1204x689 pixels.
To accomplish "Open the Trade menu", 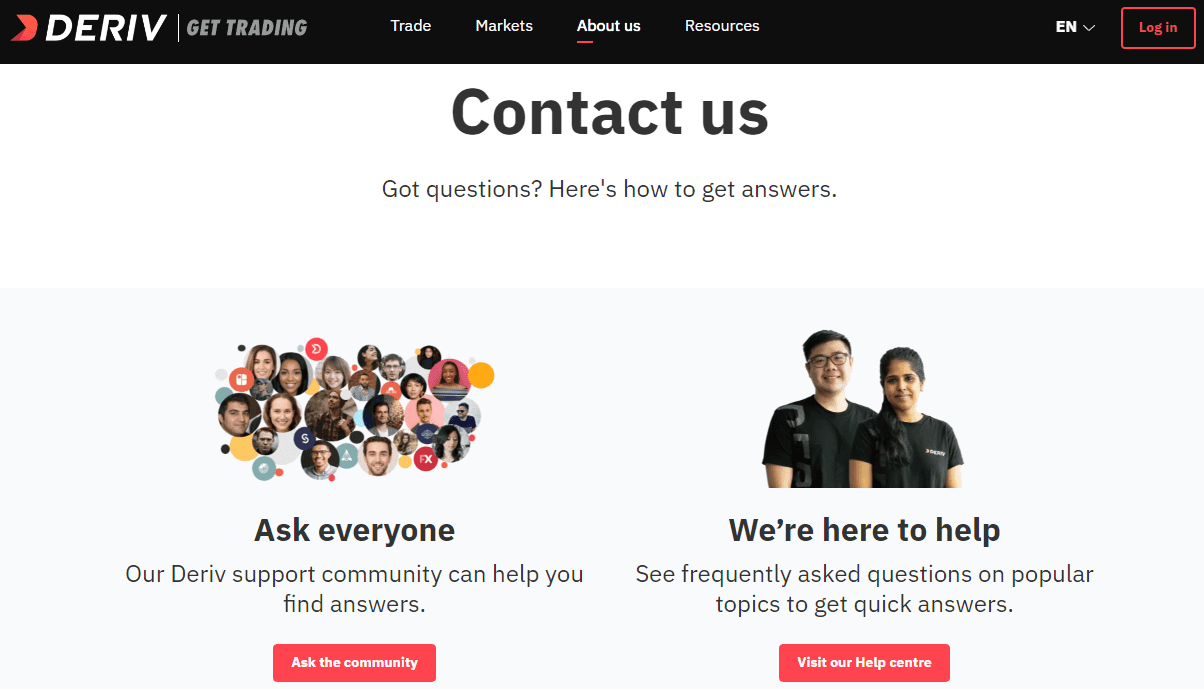I will [411, 26].
